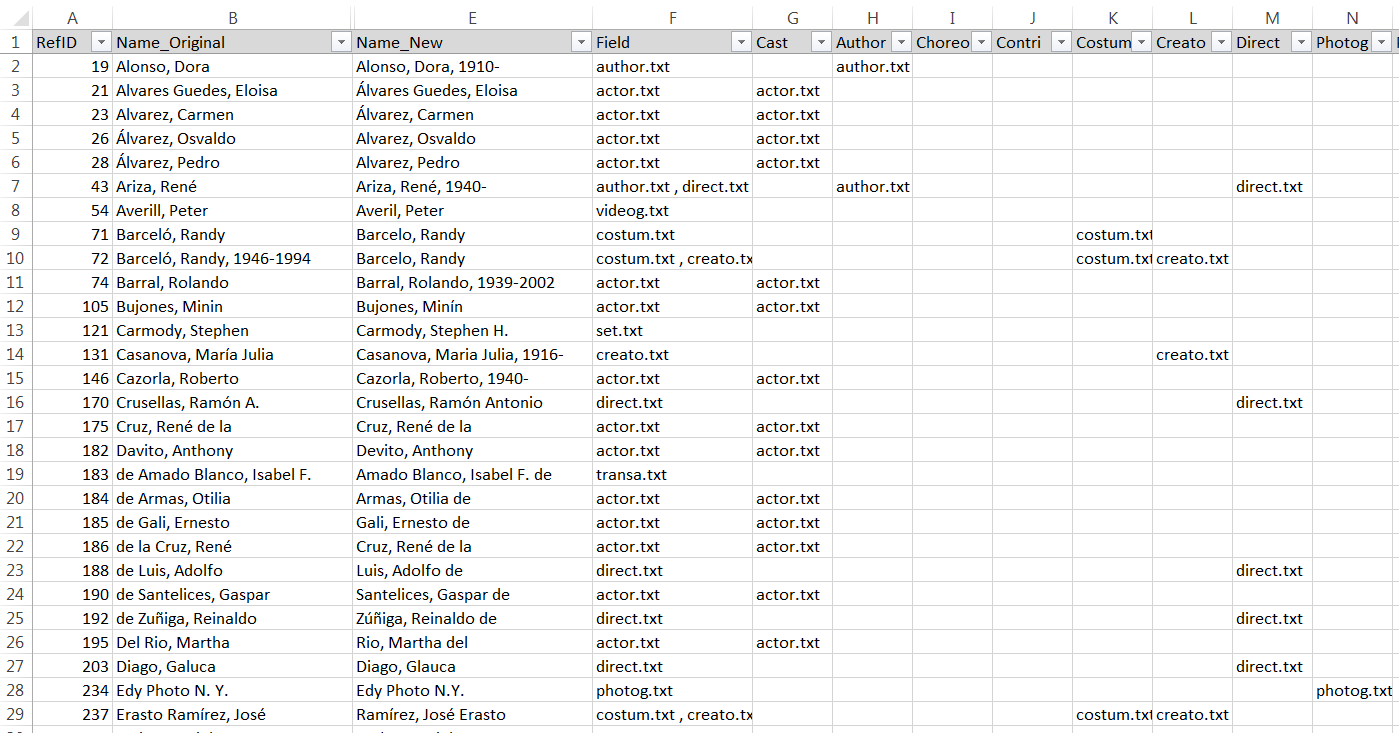Select cell 'Edy Photo N. Y.'
Viewport: 1399px width, 733px height.
point(232,690)
